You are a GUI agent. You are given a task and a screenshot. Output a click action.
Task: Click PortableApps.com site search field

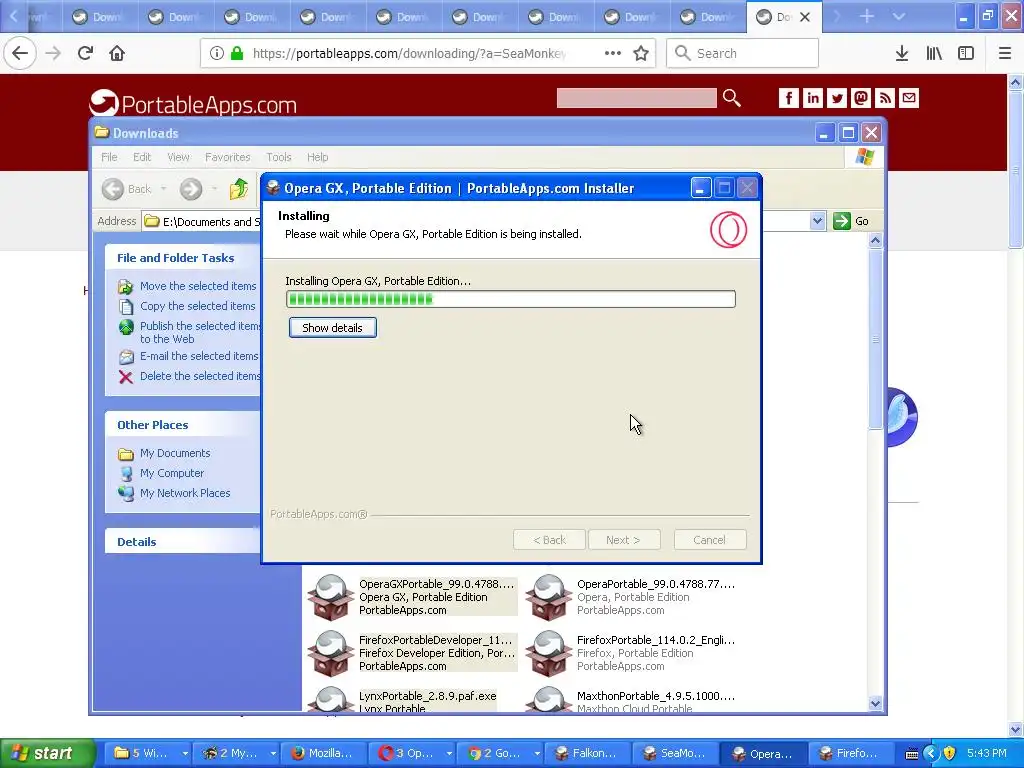pyautogui.click(x=636, y=98)
